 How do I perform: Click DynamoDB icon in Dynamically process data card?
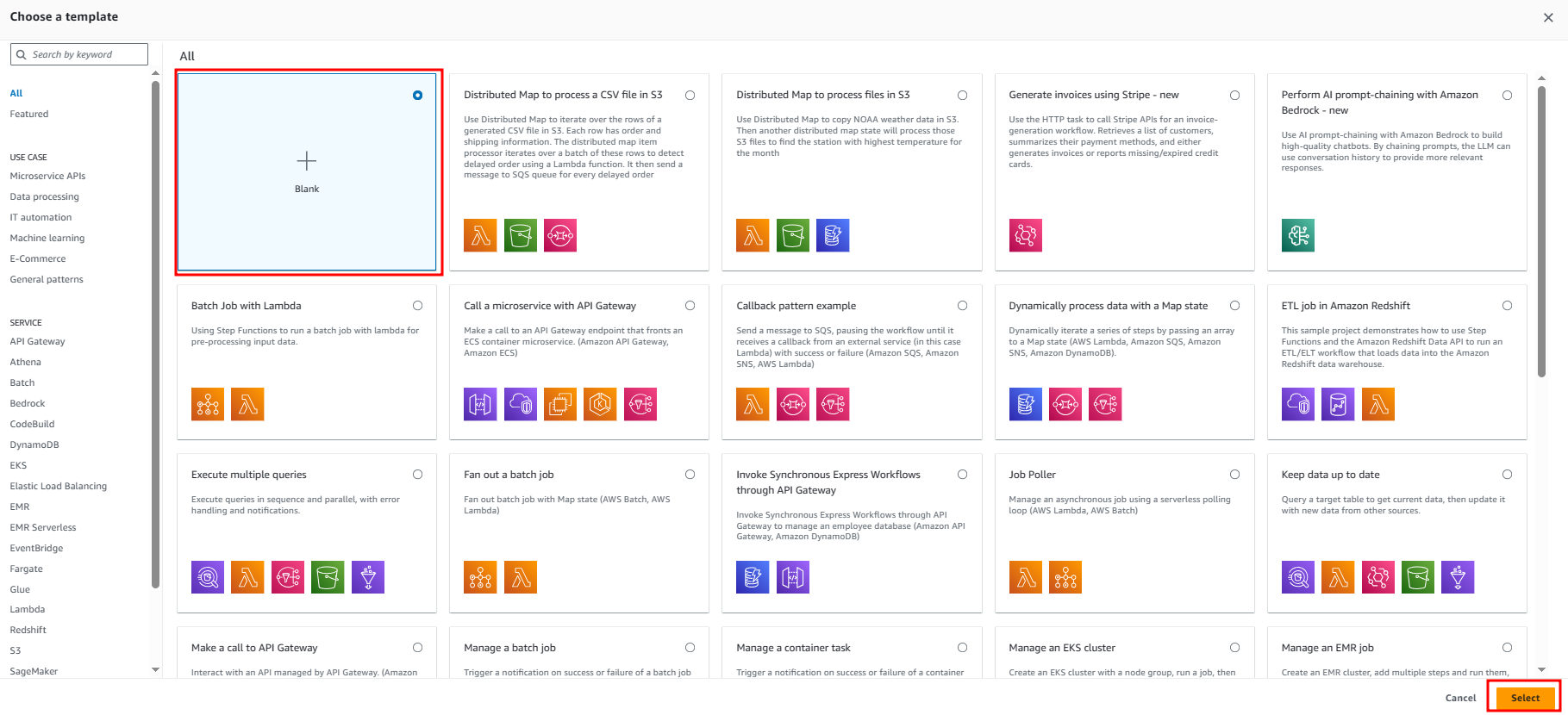1026,404
